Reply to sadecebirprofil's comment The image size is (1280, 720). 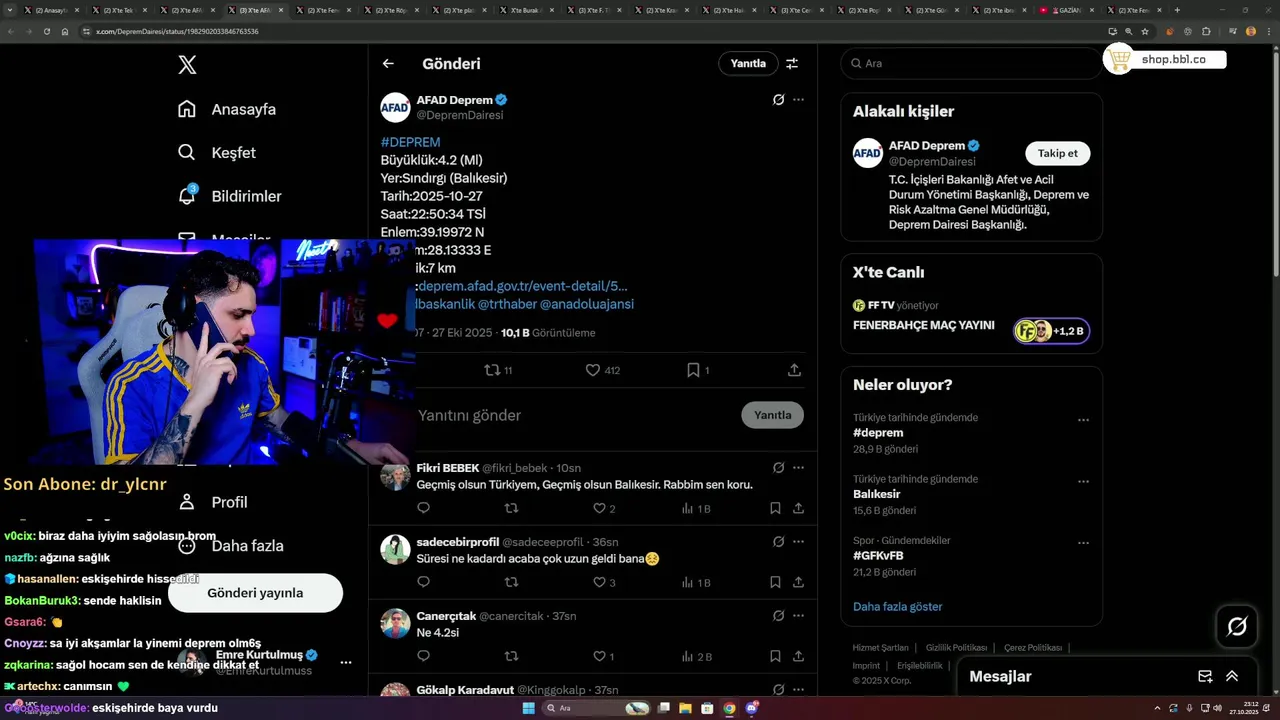tap(423, 582)
